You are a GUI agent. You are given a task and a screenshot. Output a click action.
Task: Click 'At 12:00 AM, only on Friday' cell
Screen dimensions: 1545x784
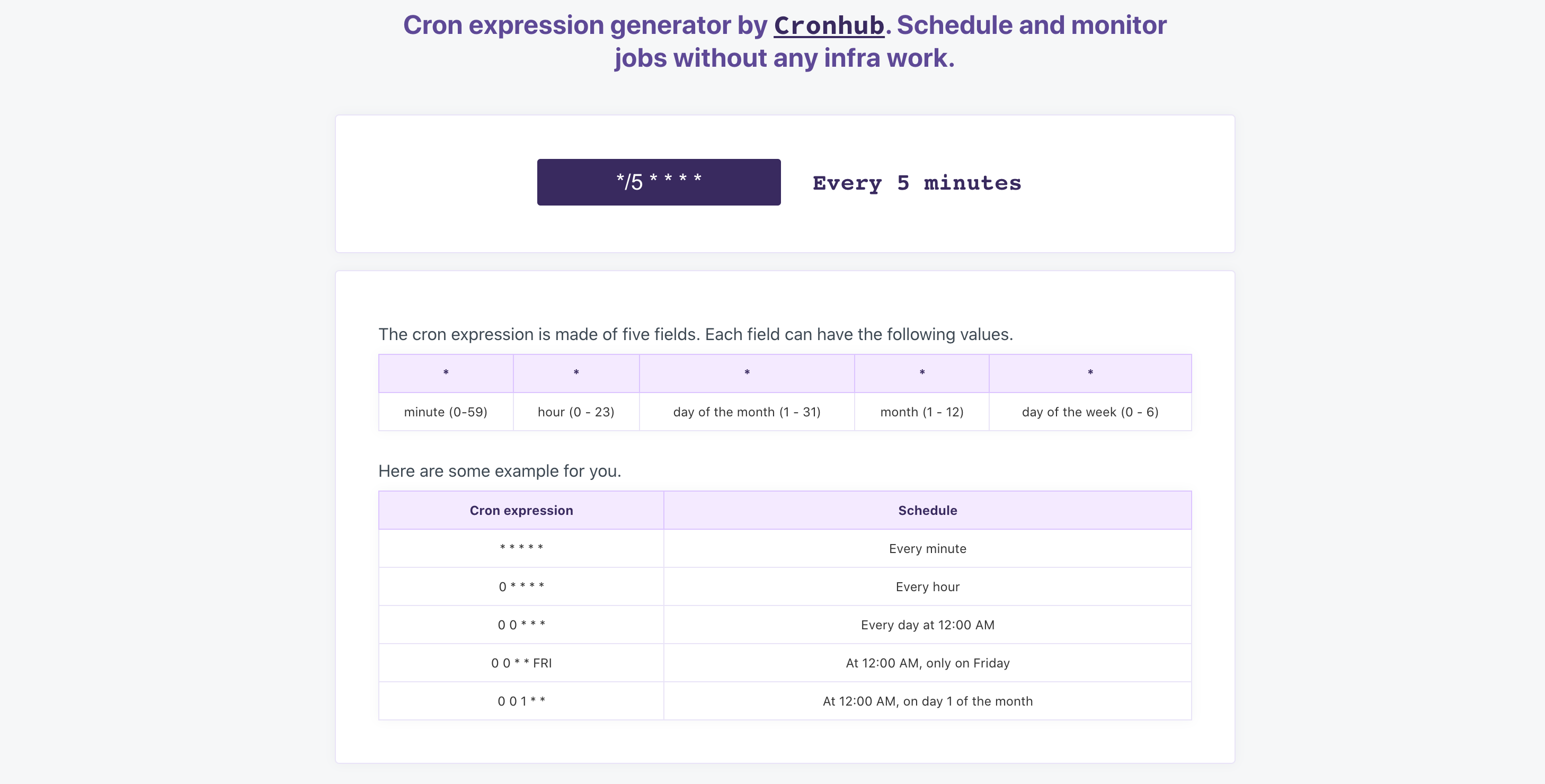click(x=927, y=663)
